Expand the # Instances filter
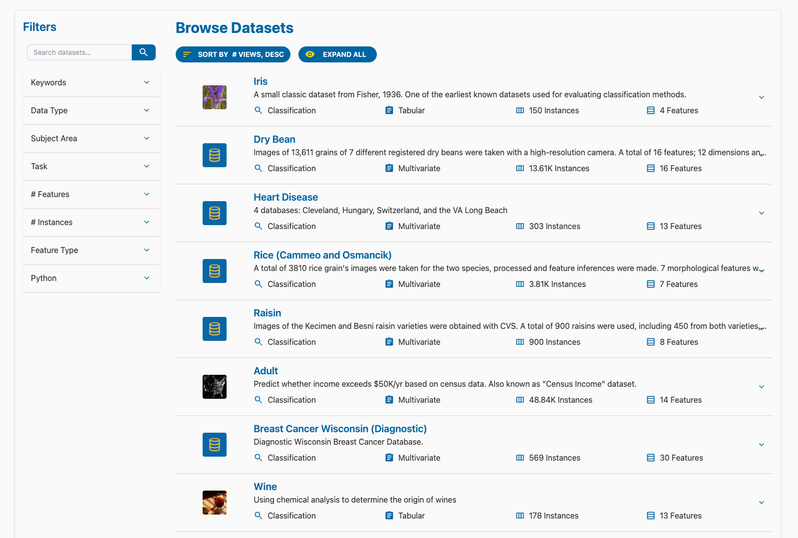Viewport: 798px width, 538px height. tap(91, 222)
